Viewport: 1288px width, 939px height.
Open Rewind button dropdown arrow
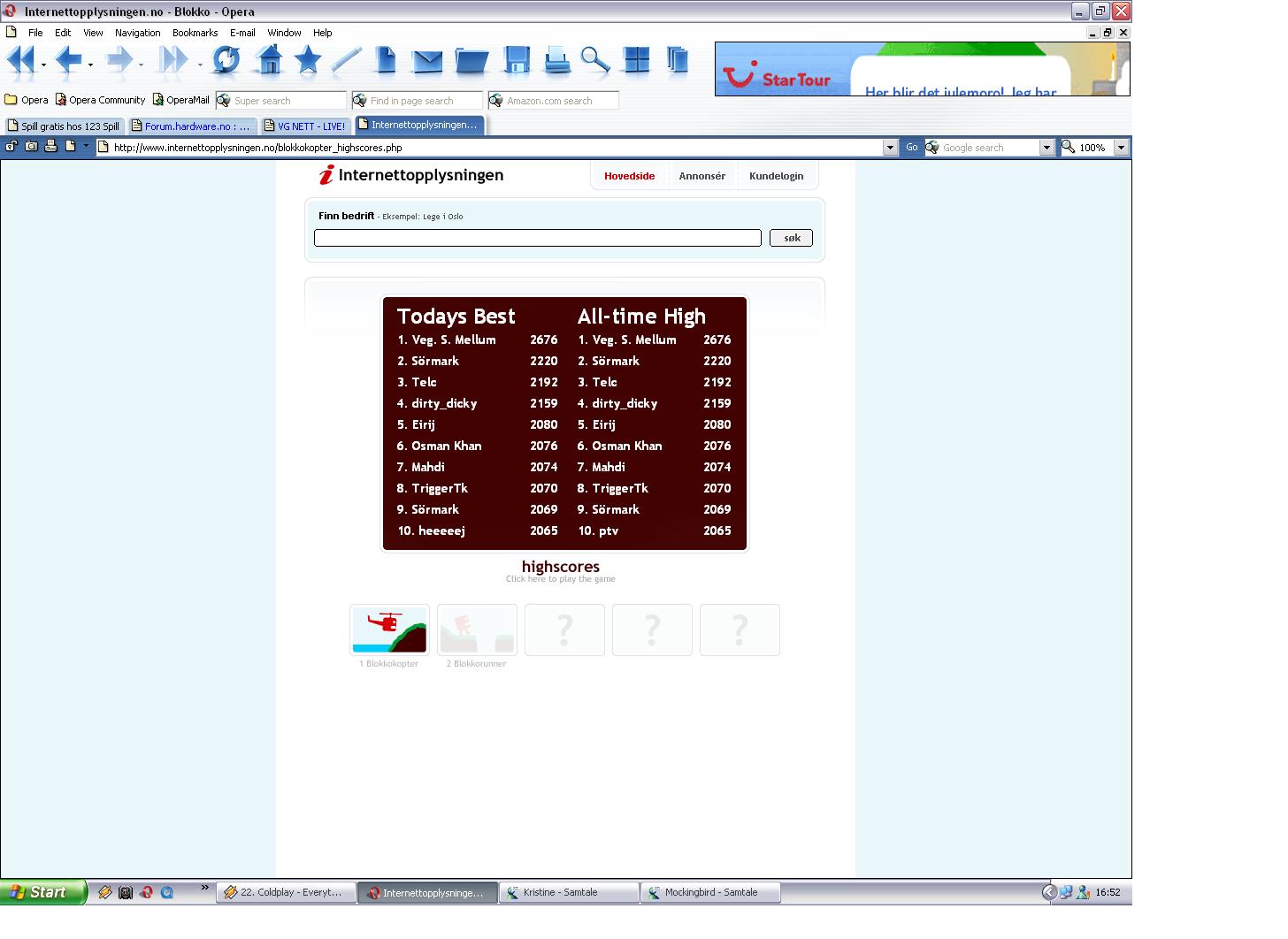(43, 65)
